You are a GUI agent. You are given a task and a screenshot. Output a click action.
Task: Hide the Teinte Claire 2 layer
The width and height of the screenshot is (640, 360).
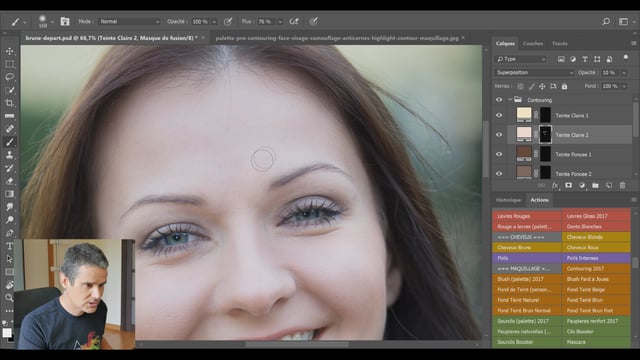[499, 135]
